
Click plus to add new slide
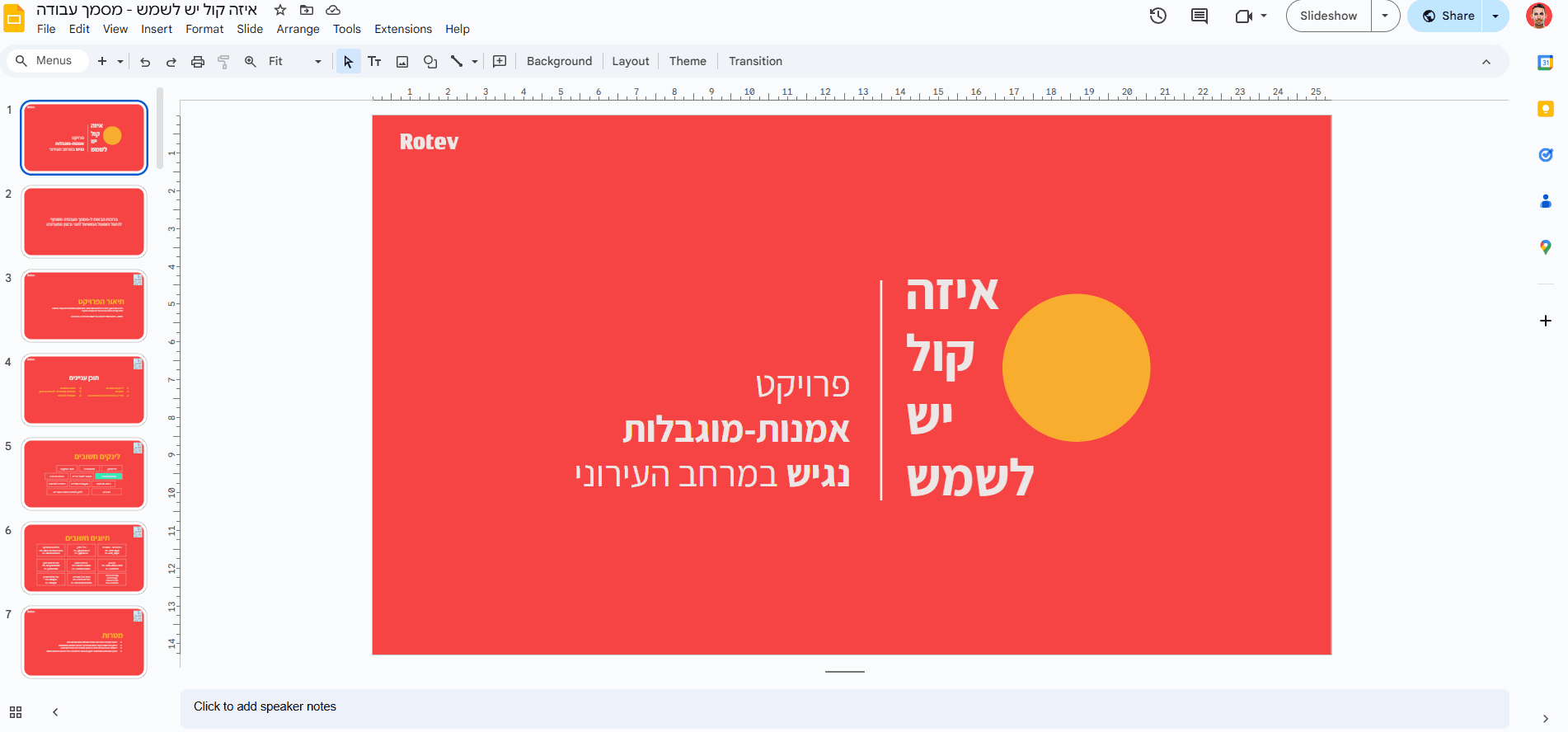click(102, 61)
